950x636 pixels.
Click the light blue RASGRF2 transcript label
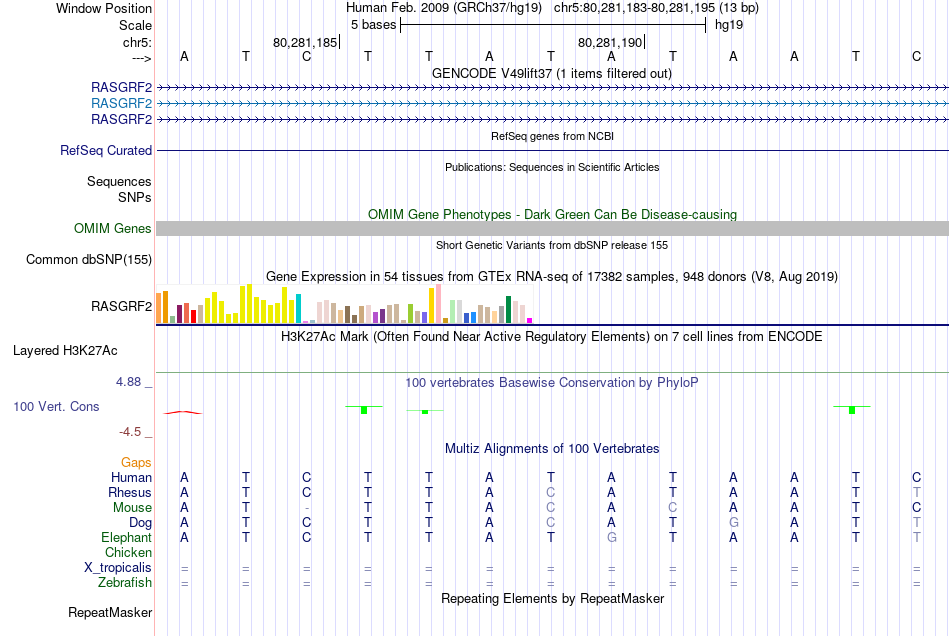pos(121,104)
